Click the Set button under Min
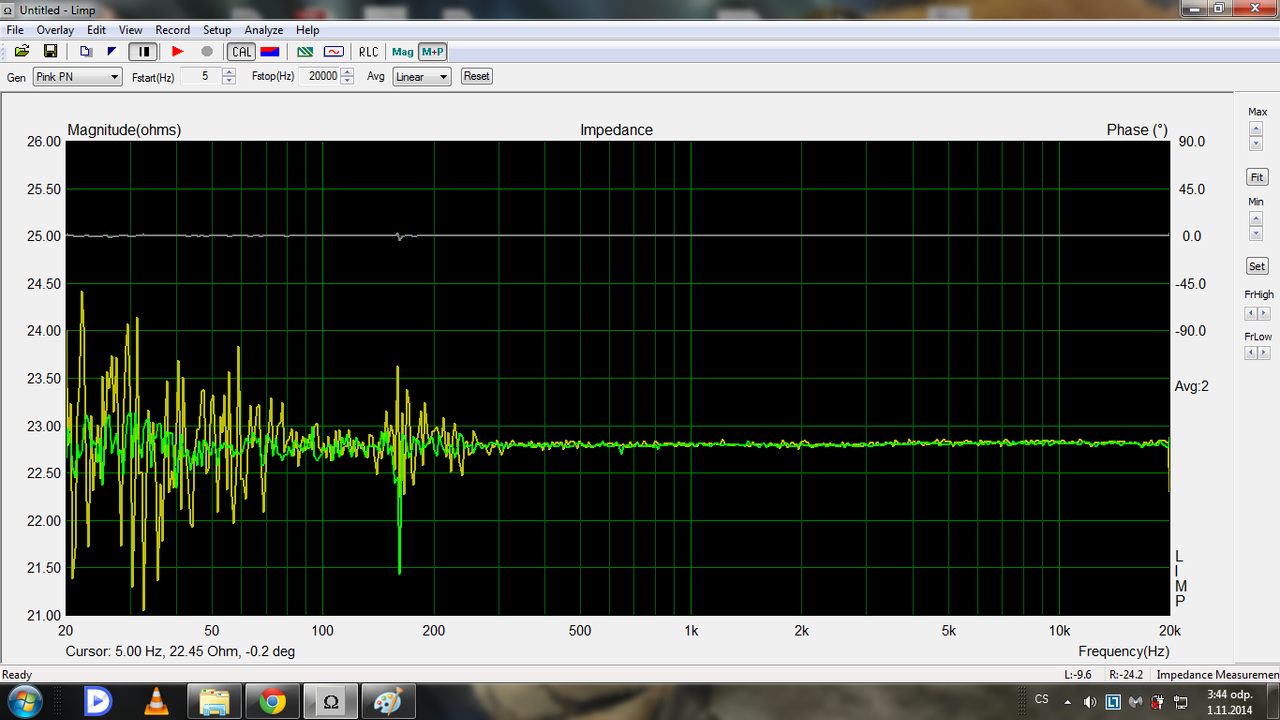 (x=1257, y=266)
